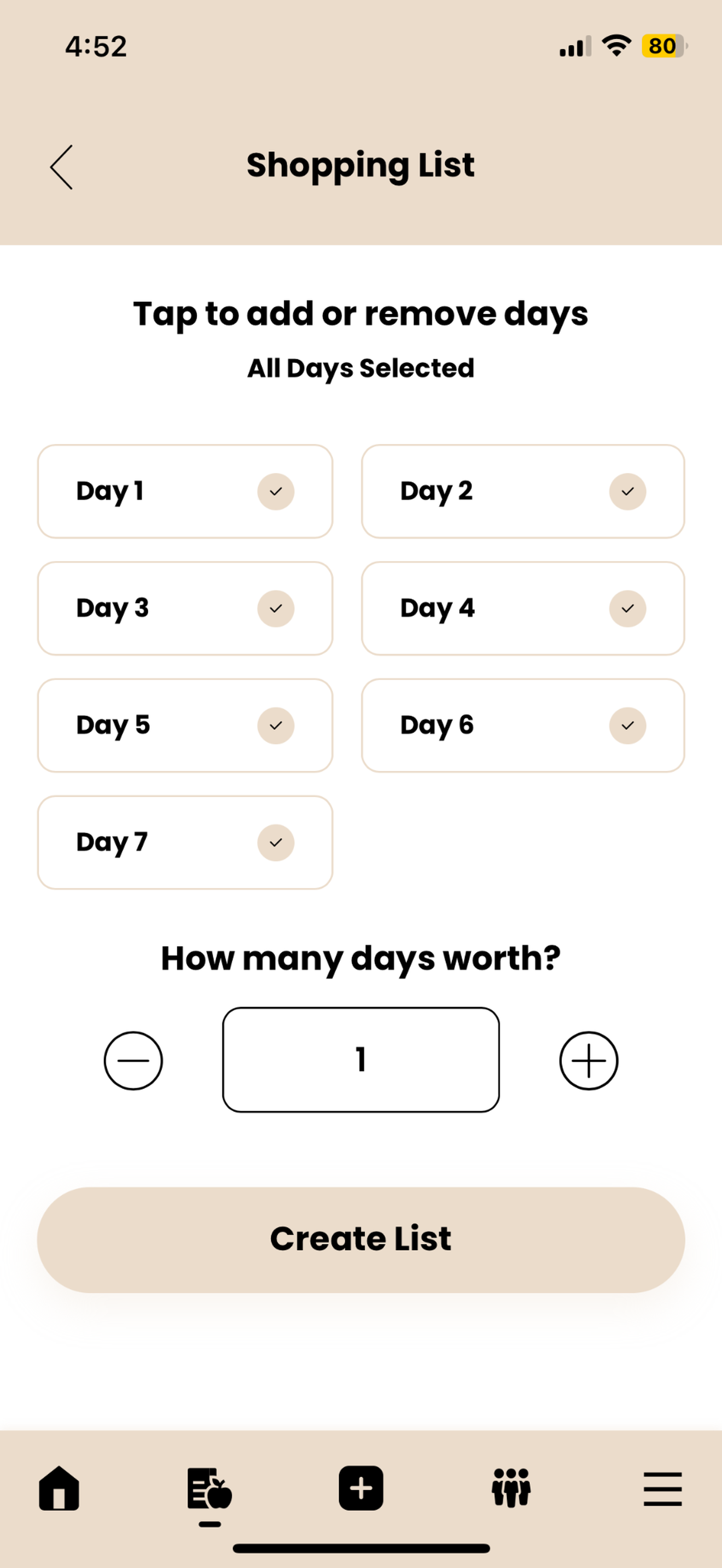Uncheck the Day 4 checkmark circle
Image resolution: width=722 pixels, height=1568 pixels.
click(627, 609)
